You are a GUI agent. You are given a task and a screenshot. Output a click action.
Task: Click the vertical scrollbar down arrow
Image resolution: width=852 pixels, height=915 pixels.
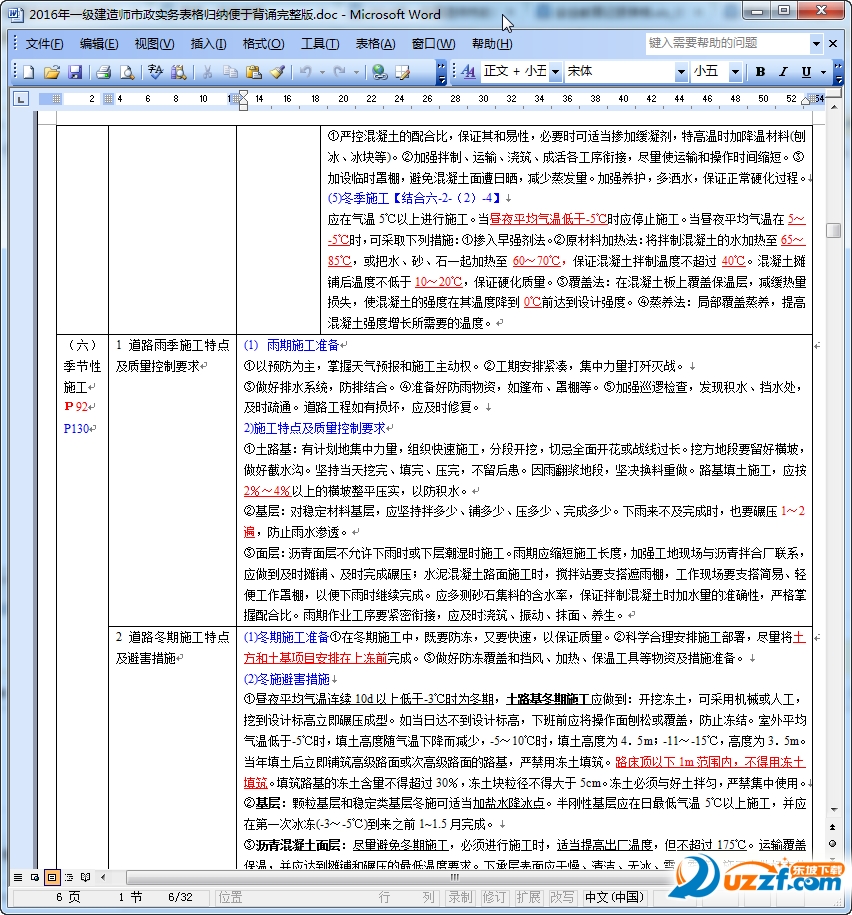pyautogui.click(x=833, y=810)
